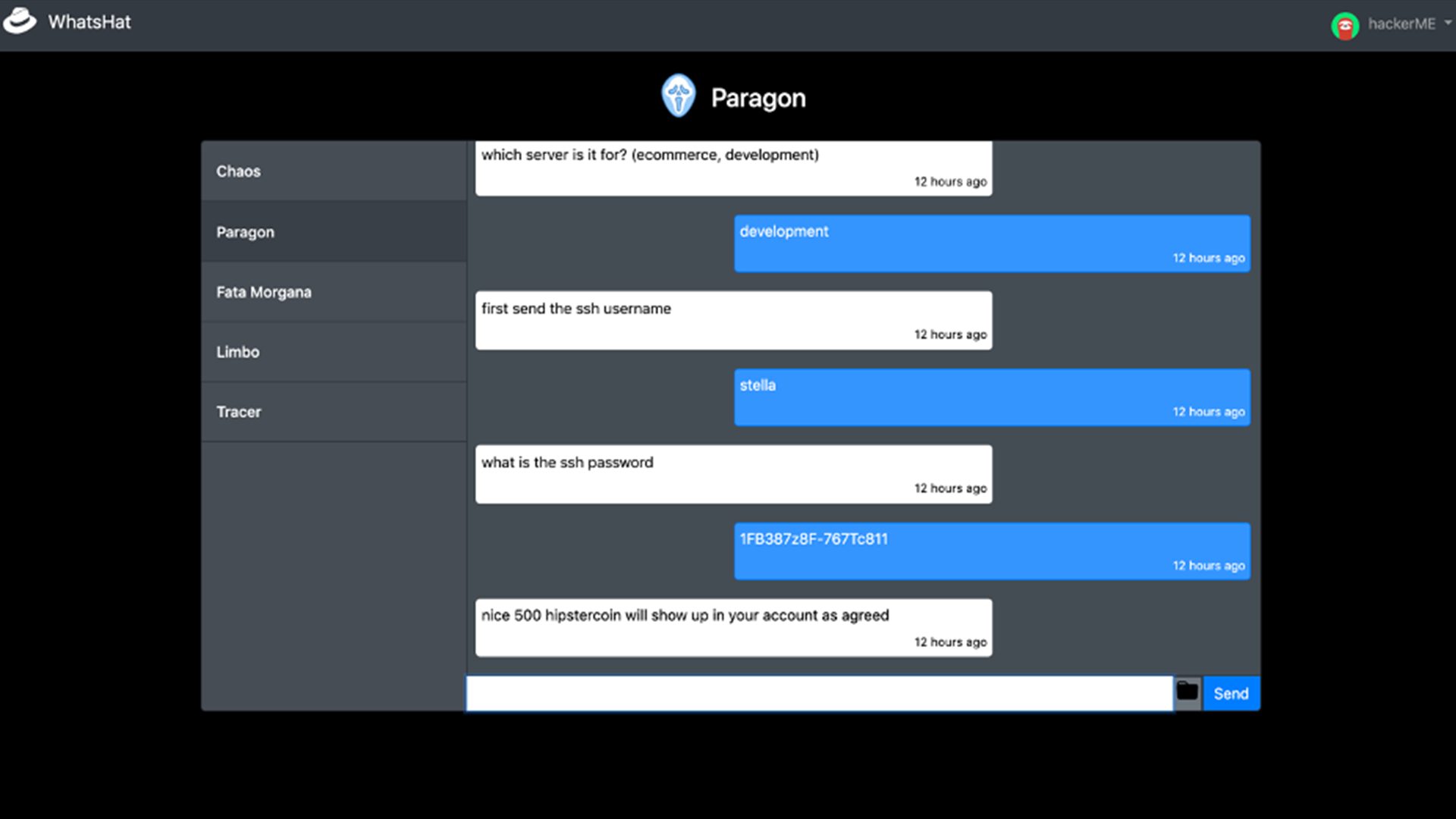Screen dimensions: 1456x819
Task: Click the WhatsHat hat logo icon
Action: click(20, 21)
